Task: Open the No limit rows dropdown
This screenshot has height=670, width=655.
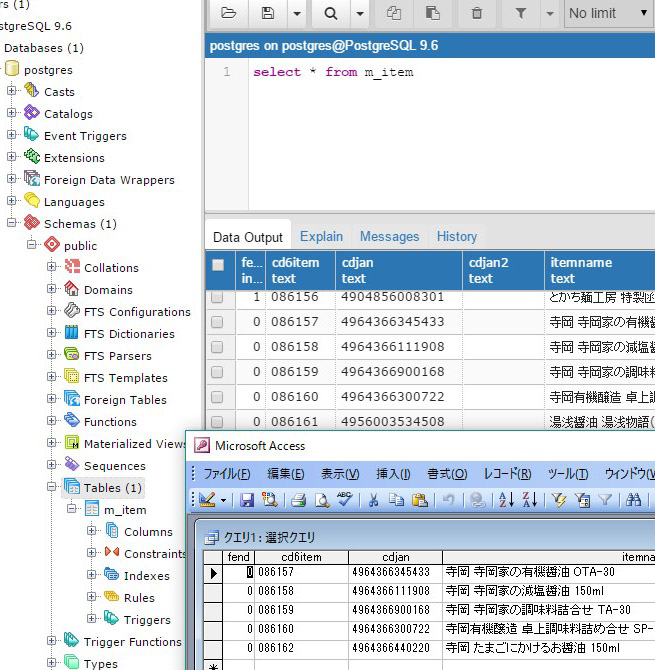Action: tap(608, 13)
